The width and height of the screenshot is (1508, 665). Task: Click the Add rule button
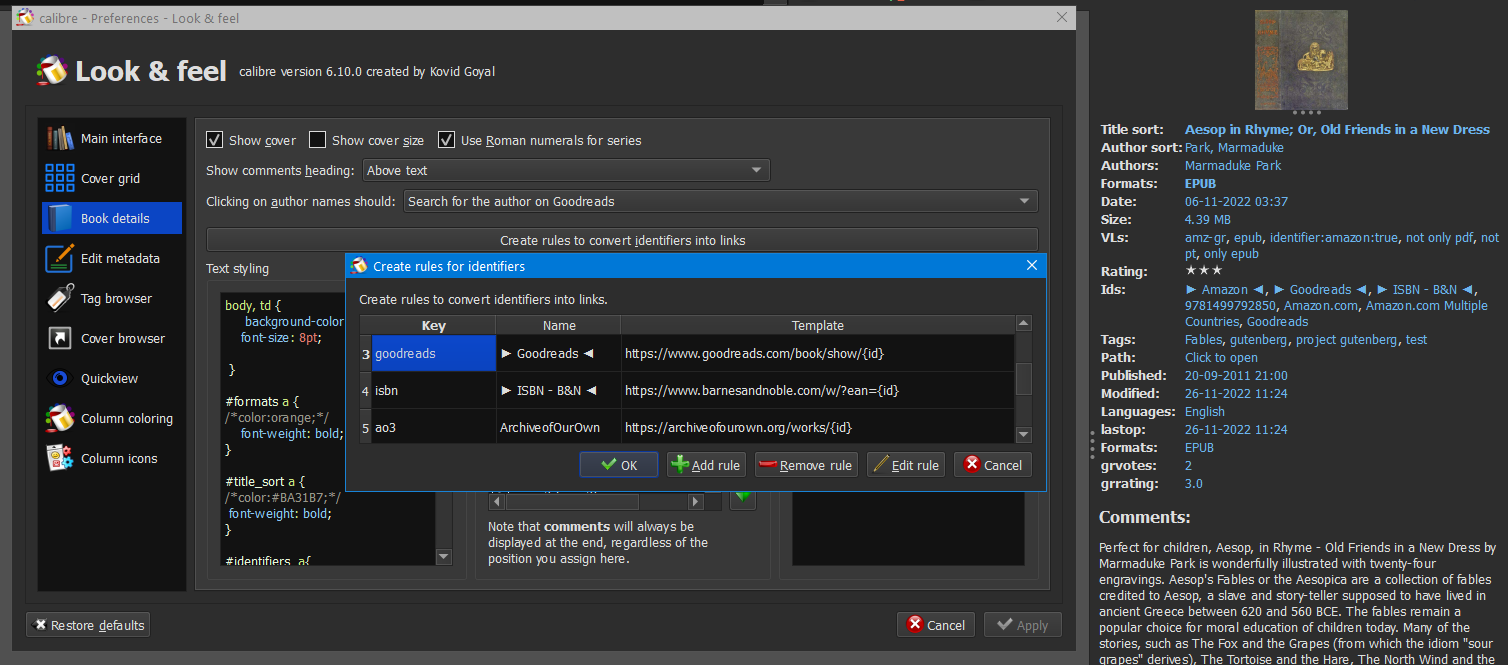[x=706, y=465]
